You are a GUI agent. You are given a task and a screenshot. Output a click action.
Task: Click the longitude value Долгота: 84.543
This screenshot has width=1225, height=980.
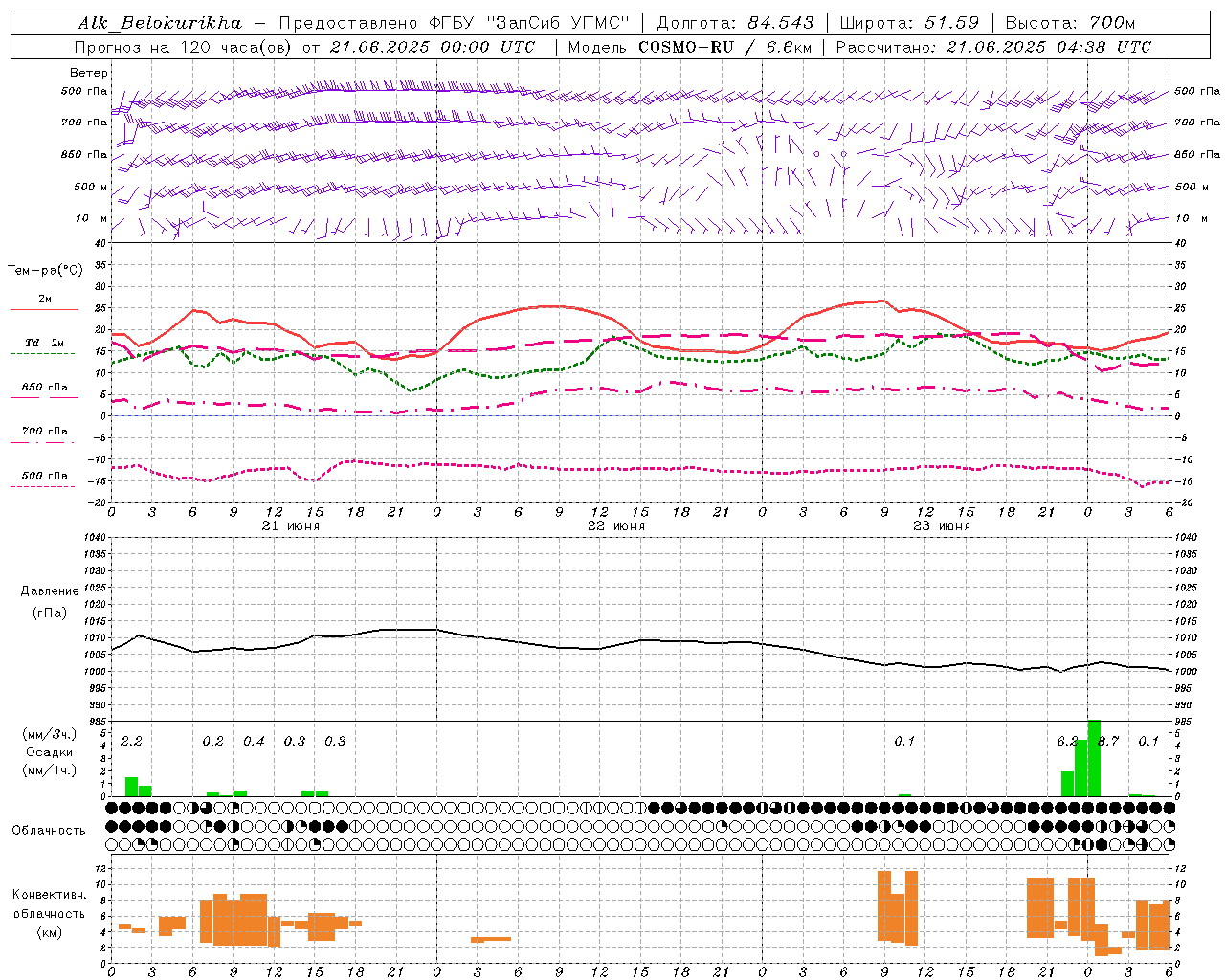[x=735, y=23]
